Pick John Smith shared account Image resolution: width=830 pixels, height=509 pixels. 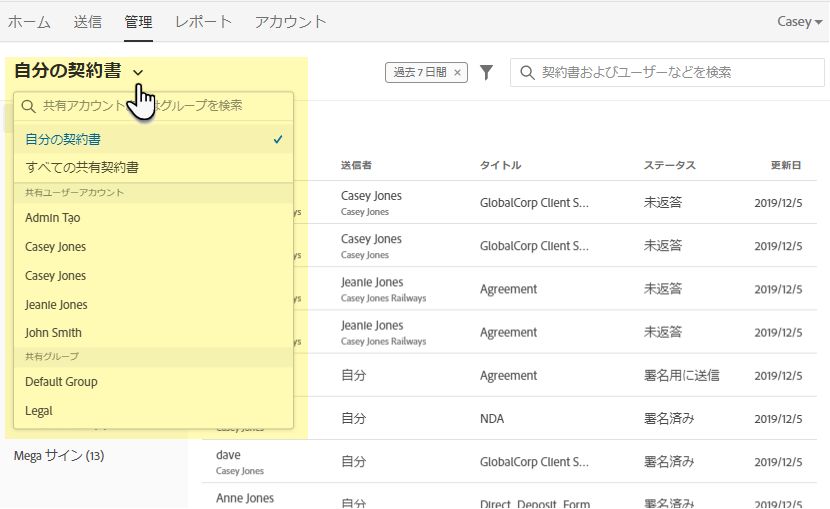point(154,333)
